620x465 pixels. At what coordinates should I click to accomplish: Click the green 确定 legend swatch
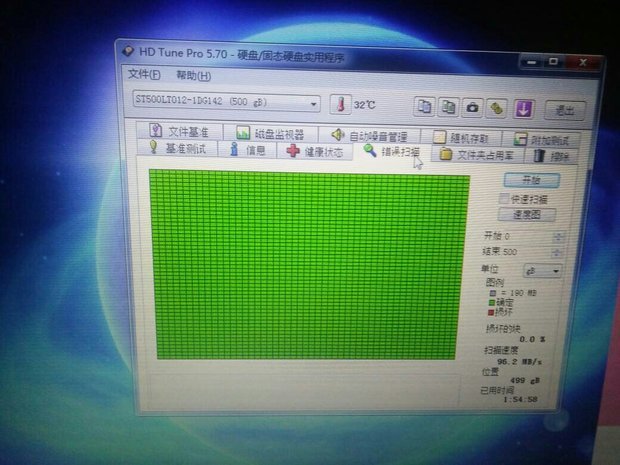(x=491, y=302)
